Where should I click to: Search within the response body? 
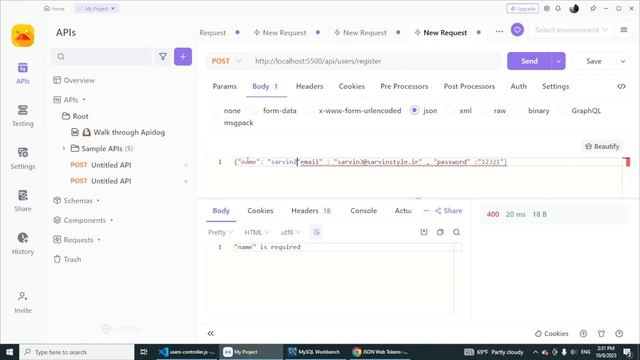(x=456, y=232)
